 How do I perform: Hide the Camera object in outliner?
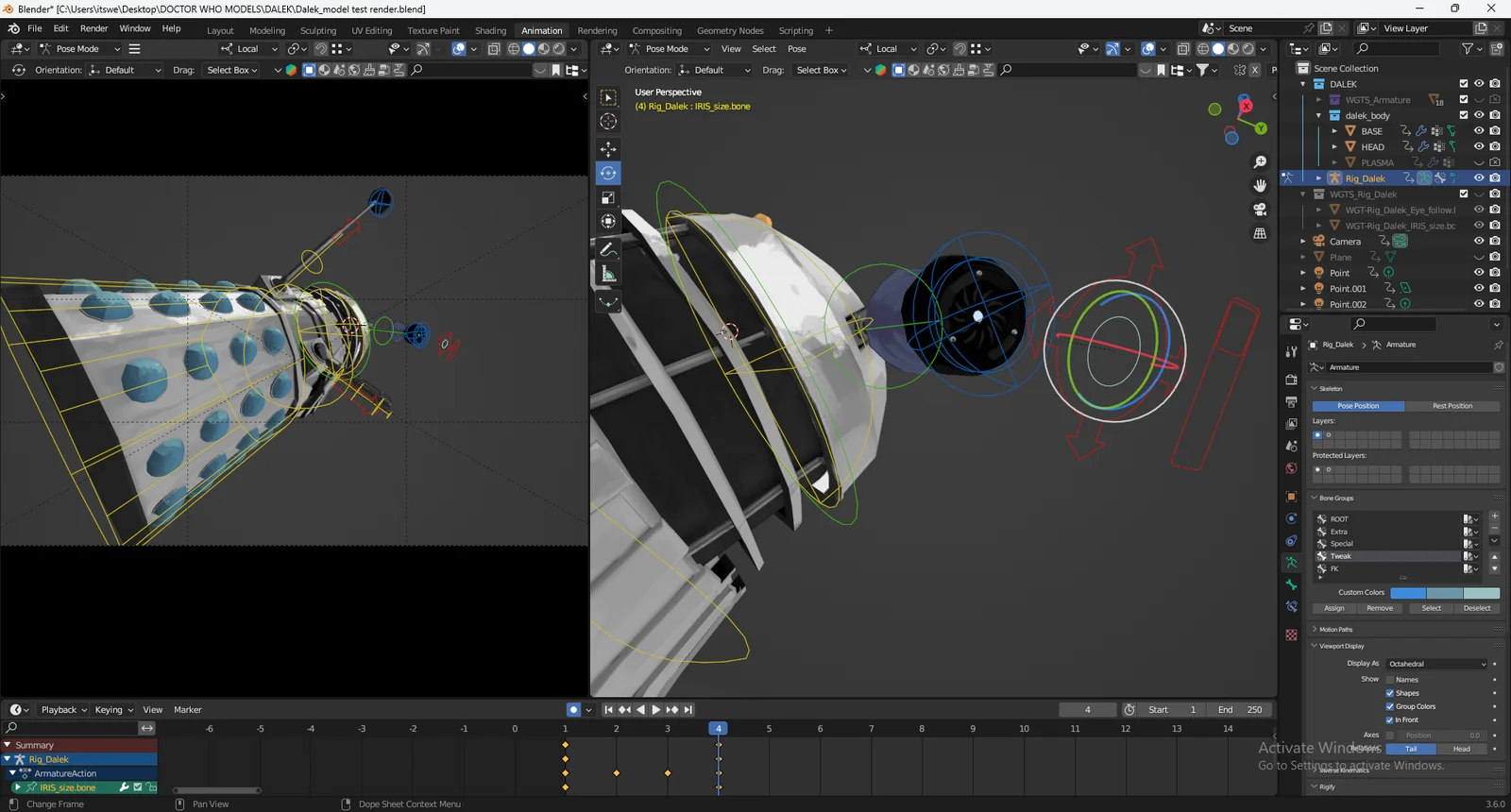(1479, 241)
